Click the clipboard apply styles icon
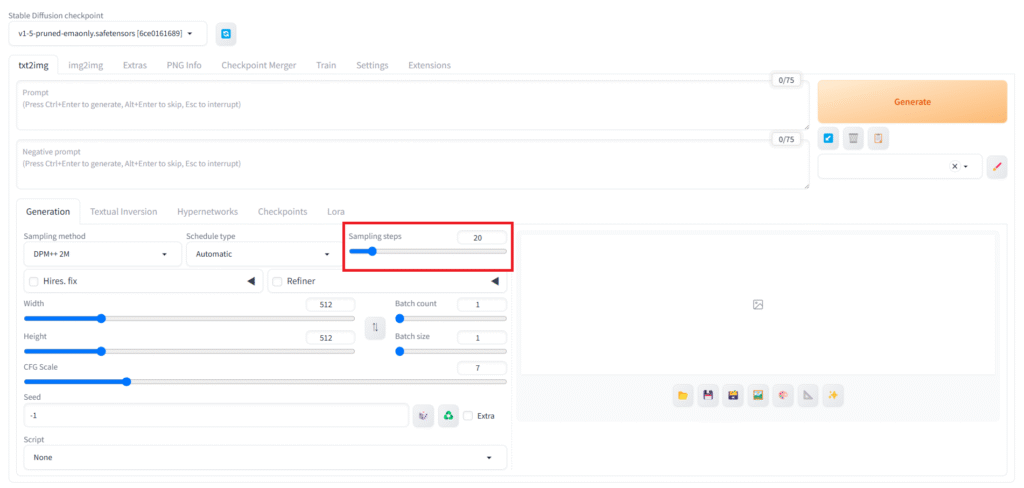This screenshot has width=1024, height=488. [x=877, y=138]
